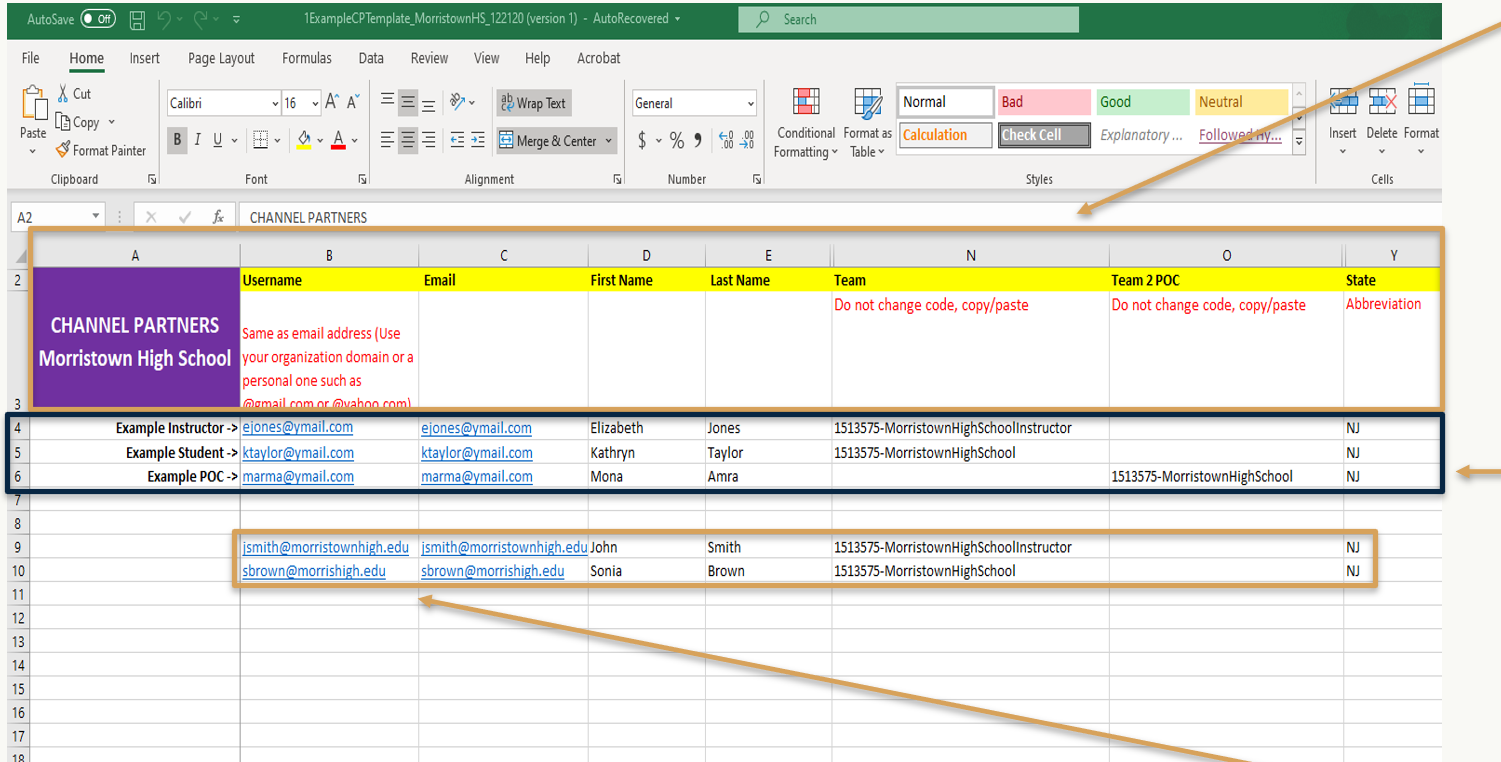Open the Calibri font name dropdown

pos(275,104)
